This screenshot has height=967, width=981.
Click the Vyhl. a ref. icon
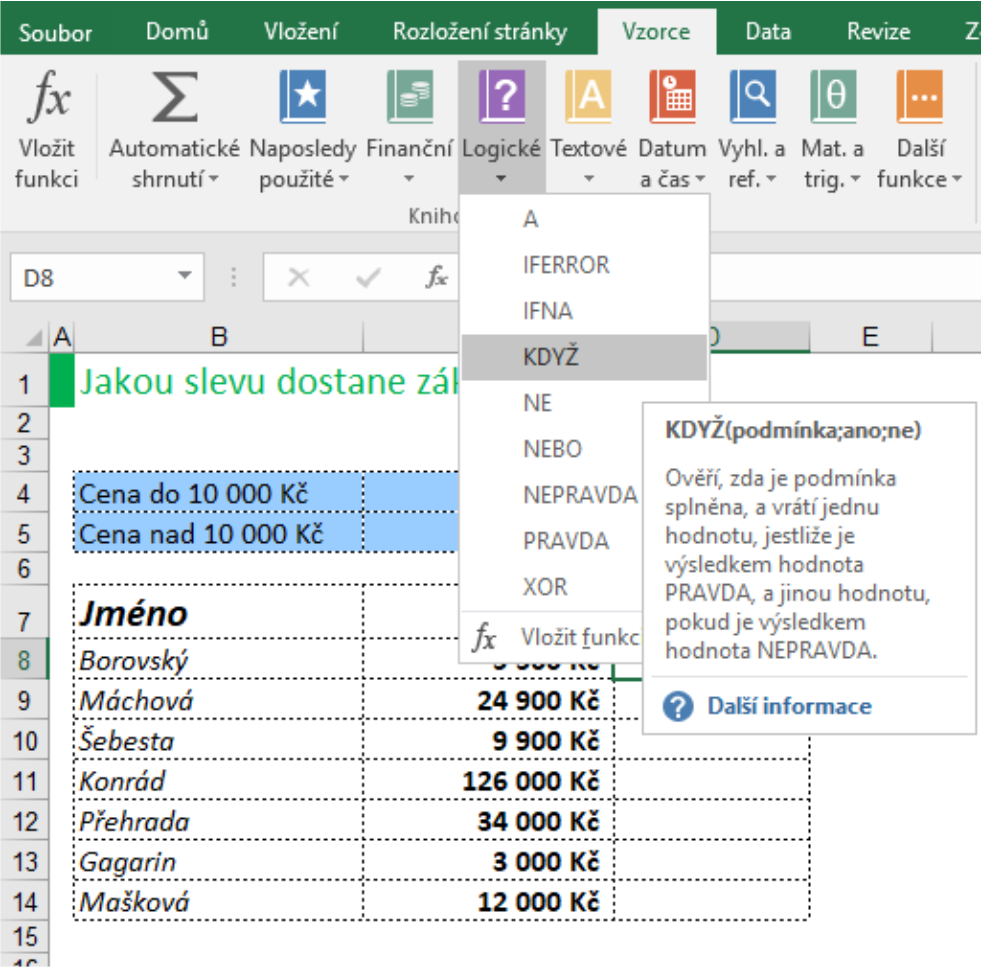click(752, 97)
